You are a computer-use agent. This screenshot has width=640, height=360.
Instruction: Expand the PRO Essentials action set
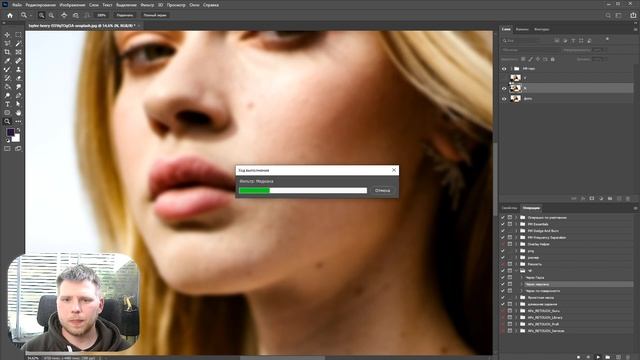(x=516, y=224)
